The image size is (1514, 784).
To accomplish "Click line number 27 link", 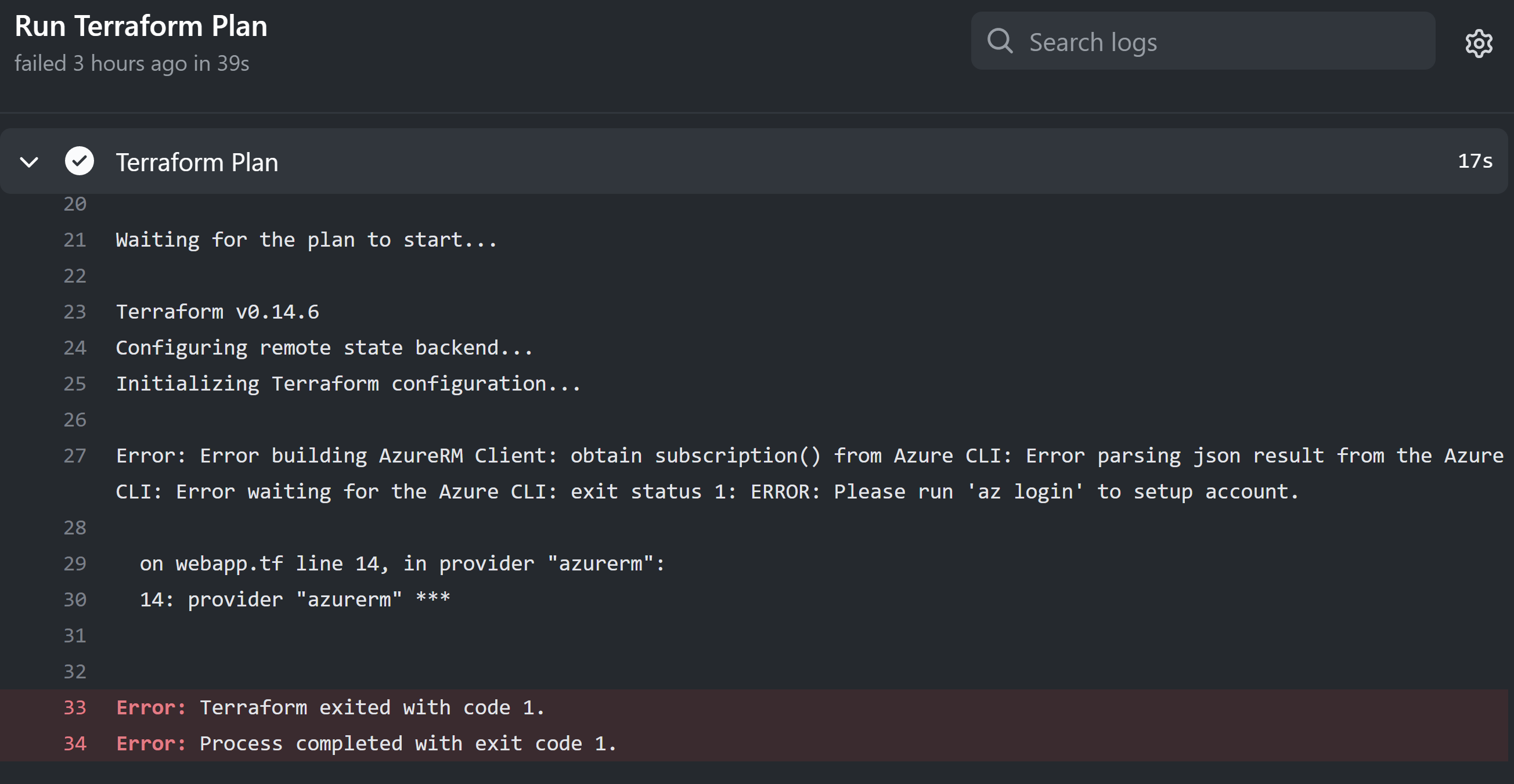I will pos(75,456).
